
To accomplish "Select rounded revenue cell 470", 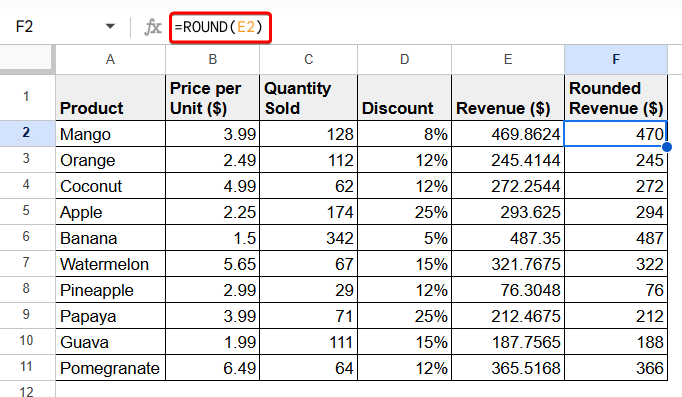I will coord(616,133).
